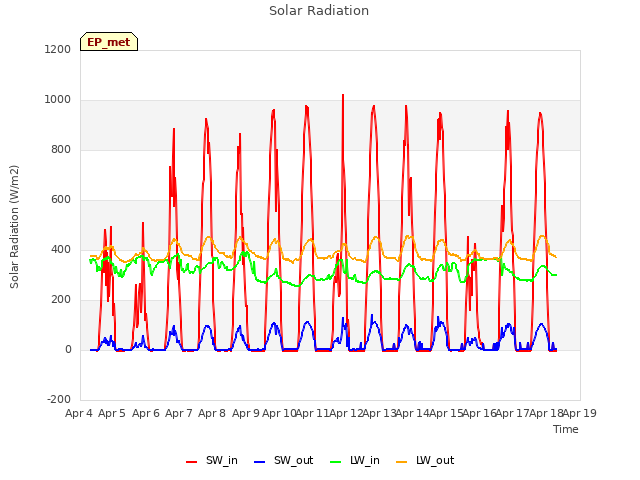Image resolution: width=640 pixels, height=480 pixels.
Task: Click the EP_met annotation label
Action: coord(109,42)
